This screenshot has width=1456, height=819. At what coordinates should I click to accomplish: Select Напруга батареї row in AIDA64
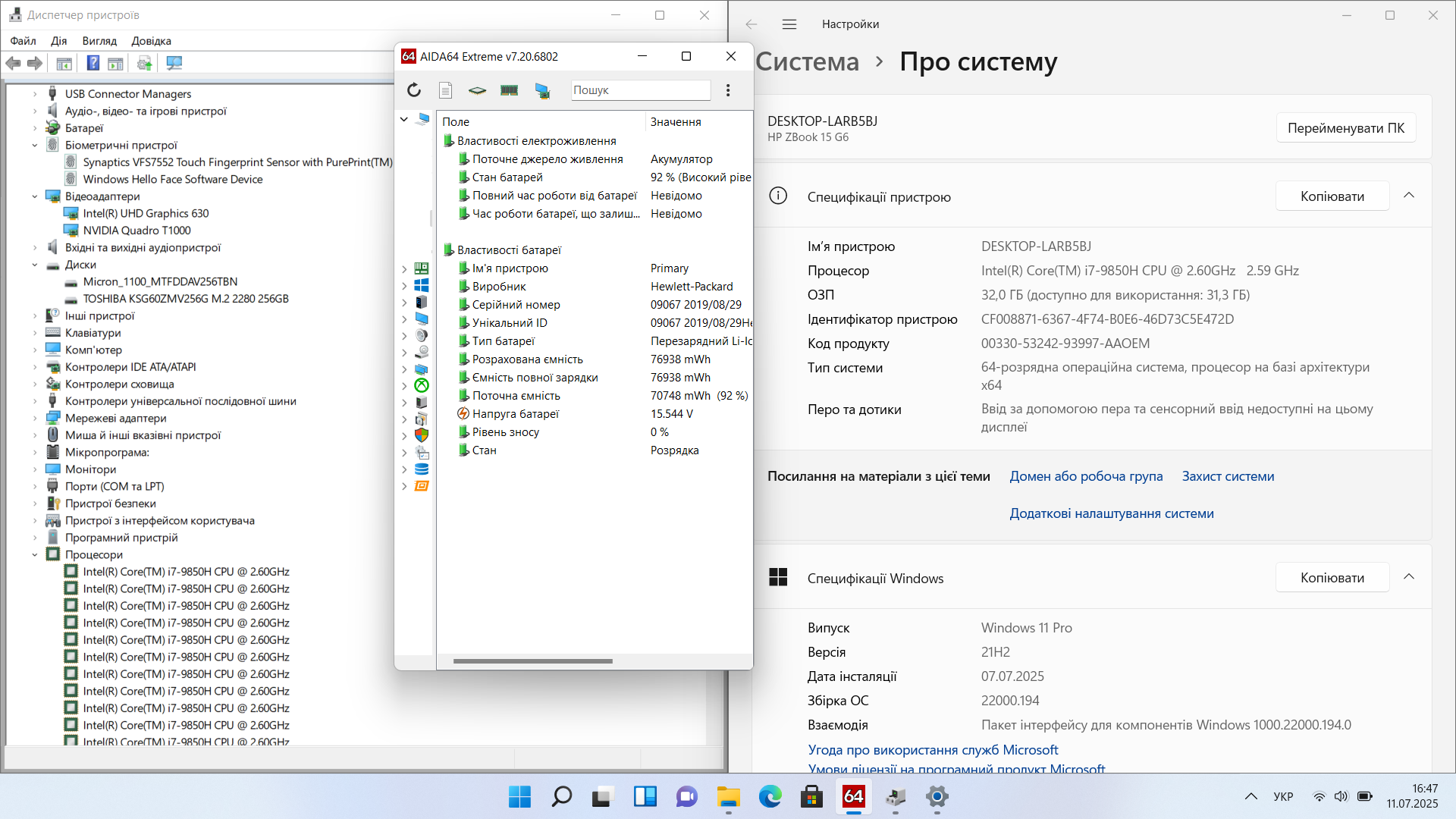pos(595,414)
